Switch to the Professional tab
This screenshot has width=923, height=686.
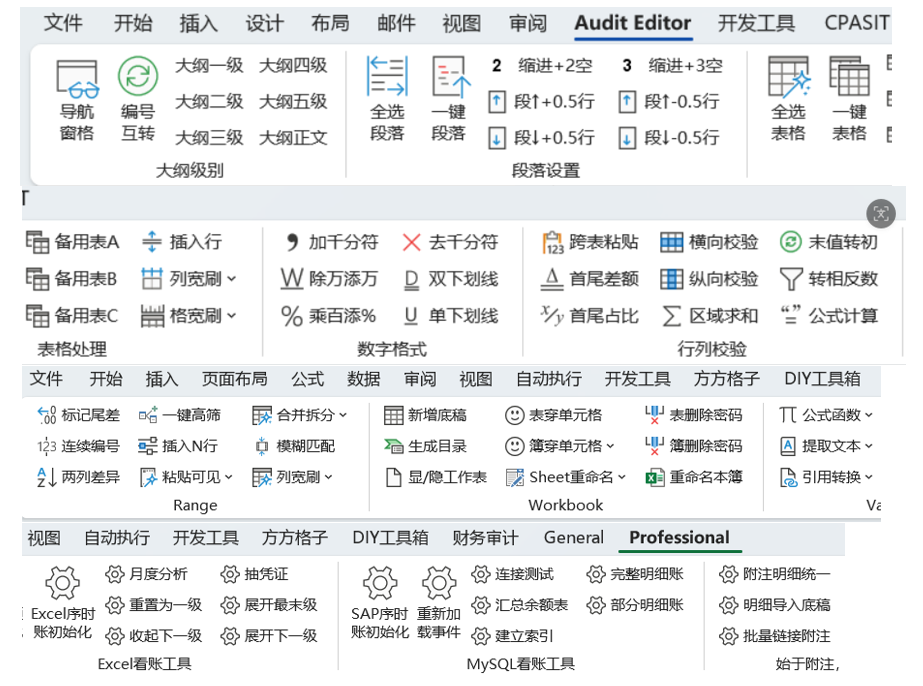(x=679, y=538)
